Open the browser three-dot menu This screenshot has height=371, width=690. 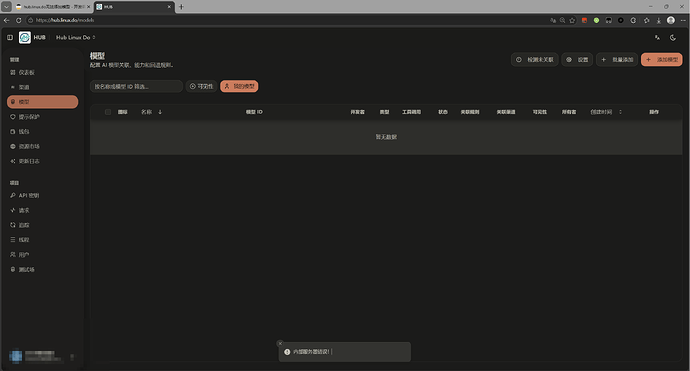[x=683, y=20]
